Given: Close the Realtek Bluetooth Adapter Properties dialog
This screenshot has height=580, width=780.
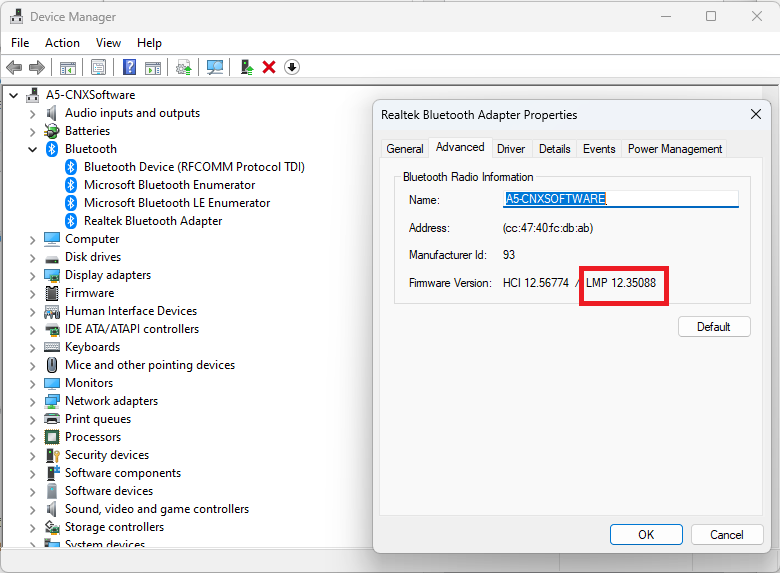Looking at the screenshot, I should pyautogui.click(x=756, y=115).
